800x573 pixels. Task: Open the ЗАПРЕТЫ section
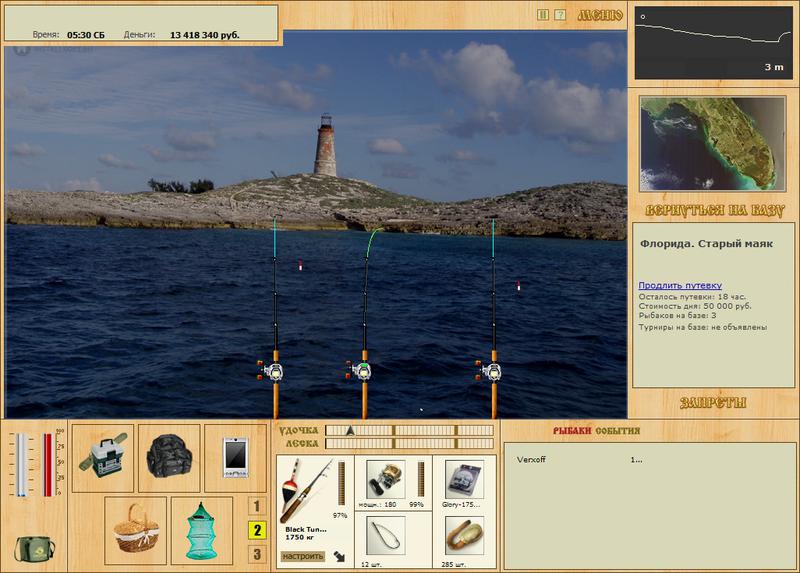[713, 403]
